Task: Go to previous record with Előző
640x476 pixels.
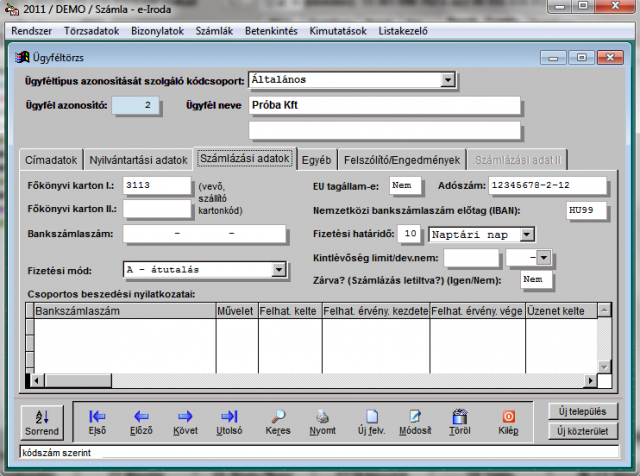Action: (x=141, y=421)
